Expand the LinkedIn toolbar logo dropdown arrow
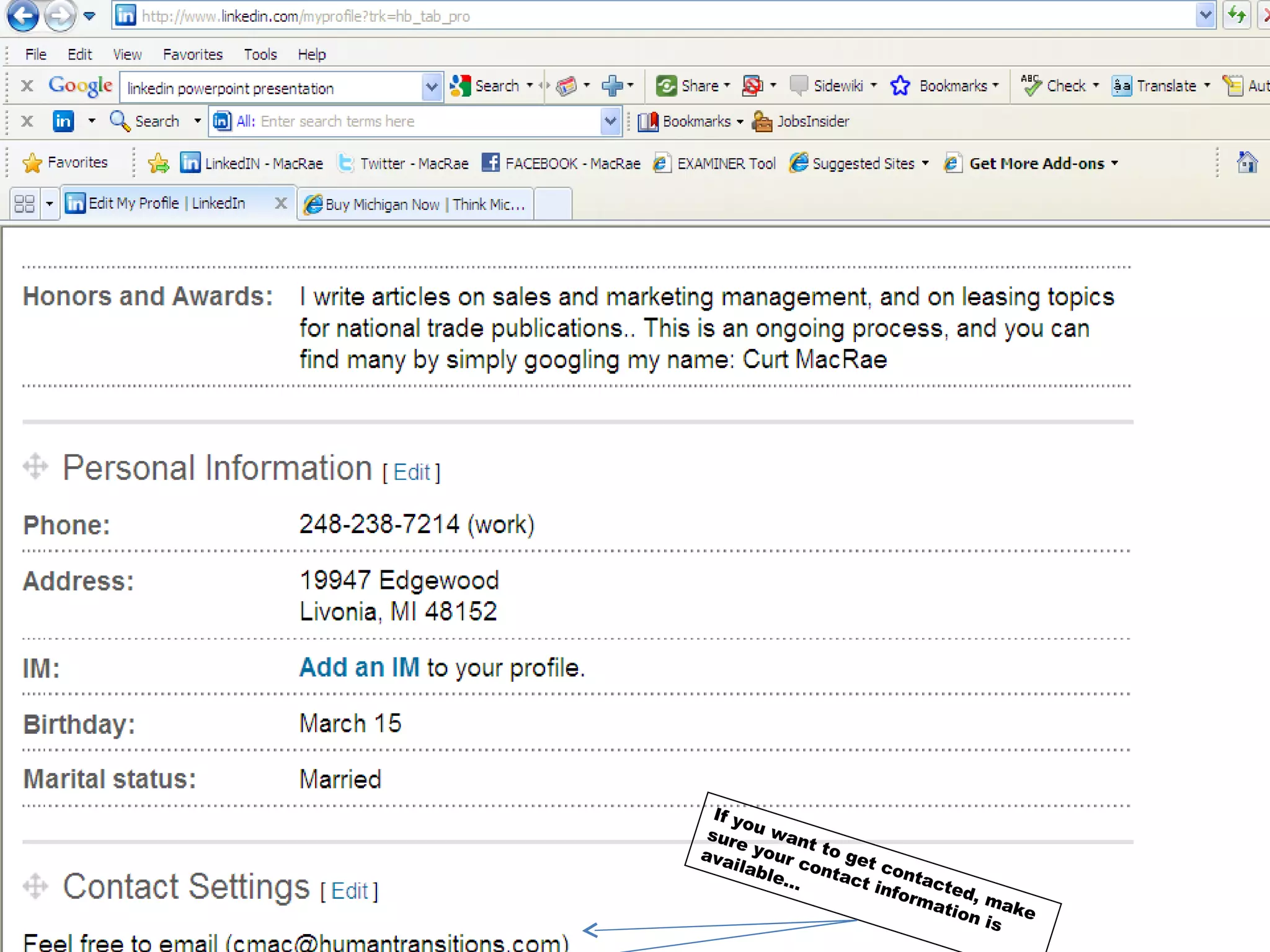This screenshot has height=952, width=1270. (92, 121)
